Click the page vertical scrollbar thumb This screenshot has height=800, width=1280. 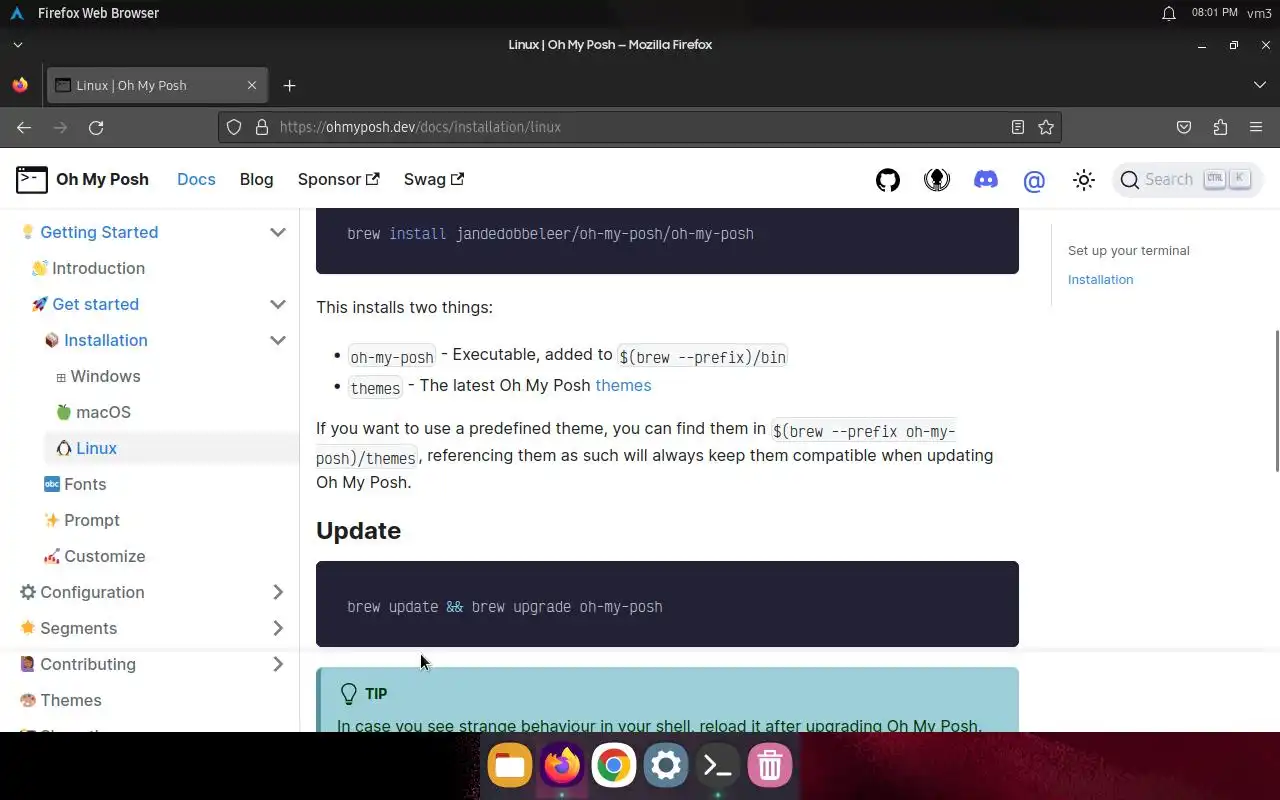[1276, 400]
